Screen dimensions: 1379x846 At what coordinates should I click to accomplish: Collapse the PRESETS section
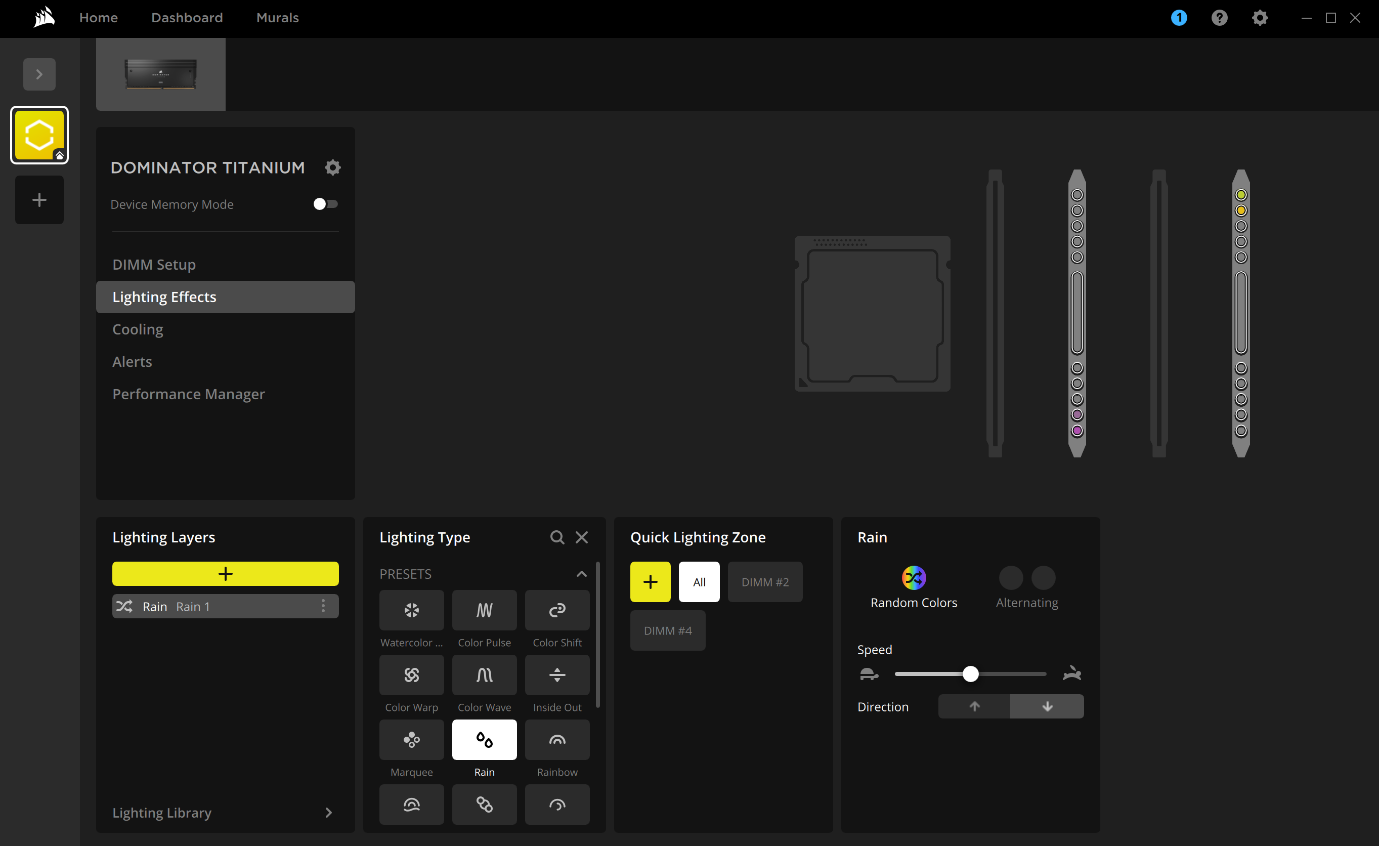(582, 574)
